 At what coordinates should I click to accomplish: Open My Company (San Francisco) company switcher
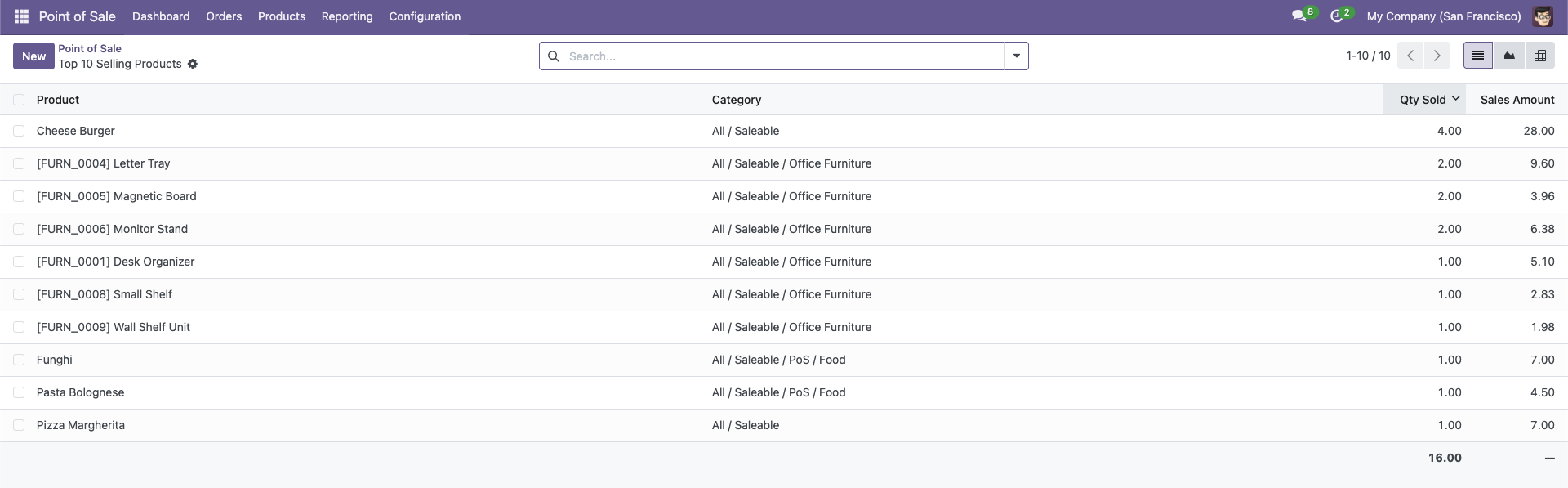(1444, 16)
